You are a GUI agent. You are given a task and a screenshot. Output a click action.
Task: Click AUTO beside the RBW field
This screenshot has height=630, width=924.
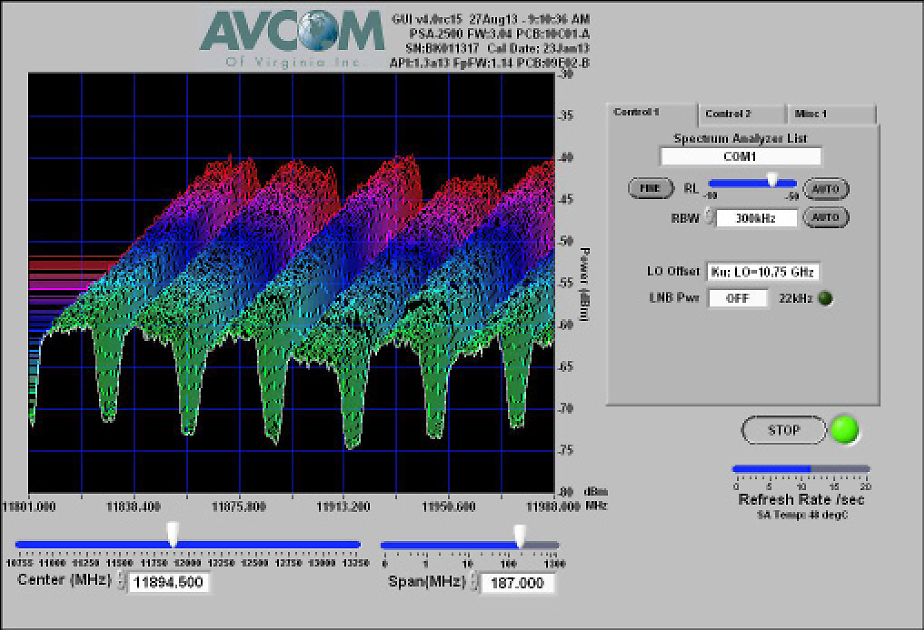click(826, 217)
